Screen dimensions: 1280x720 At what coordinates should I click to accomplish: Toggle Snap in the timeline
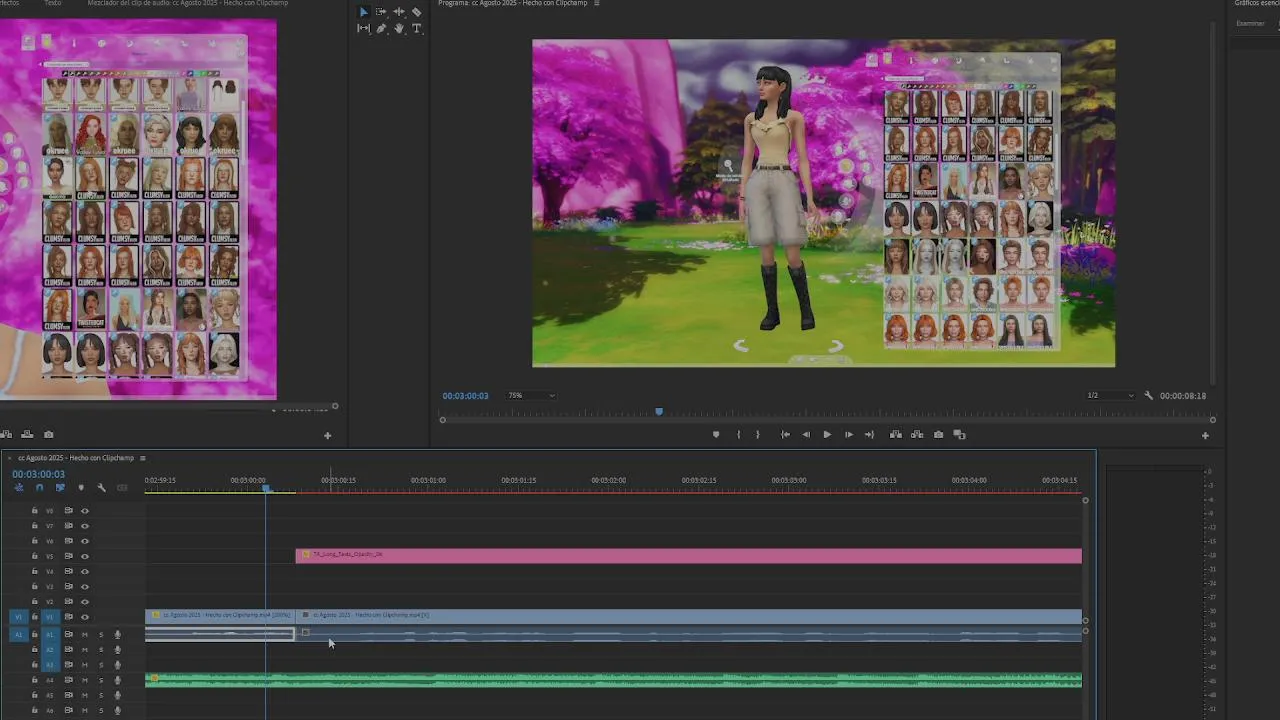(x=39, y=488)
